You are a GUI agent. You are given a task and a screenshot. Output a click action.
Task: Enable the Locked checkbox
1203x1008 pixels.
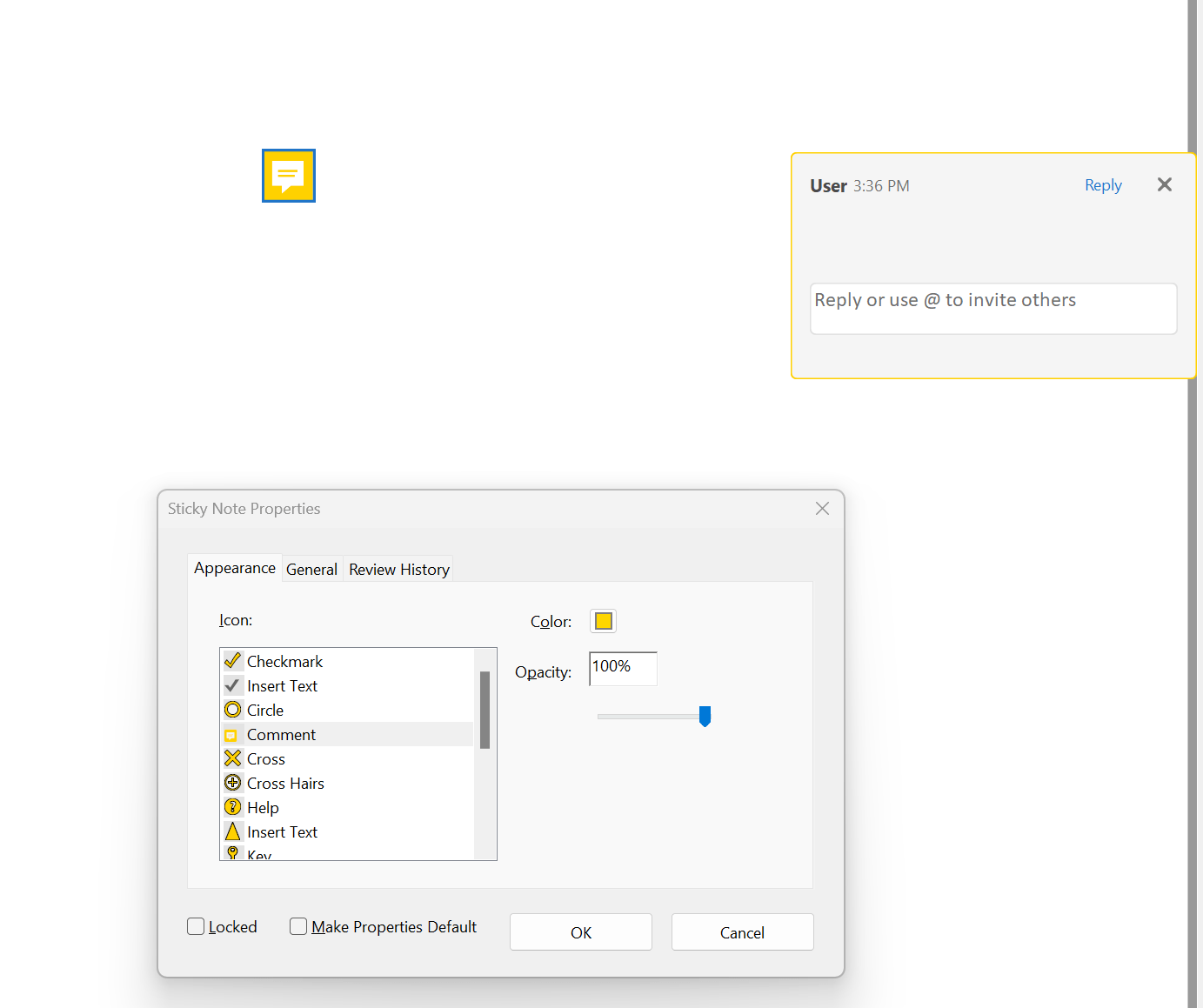[x=195, y=926]
